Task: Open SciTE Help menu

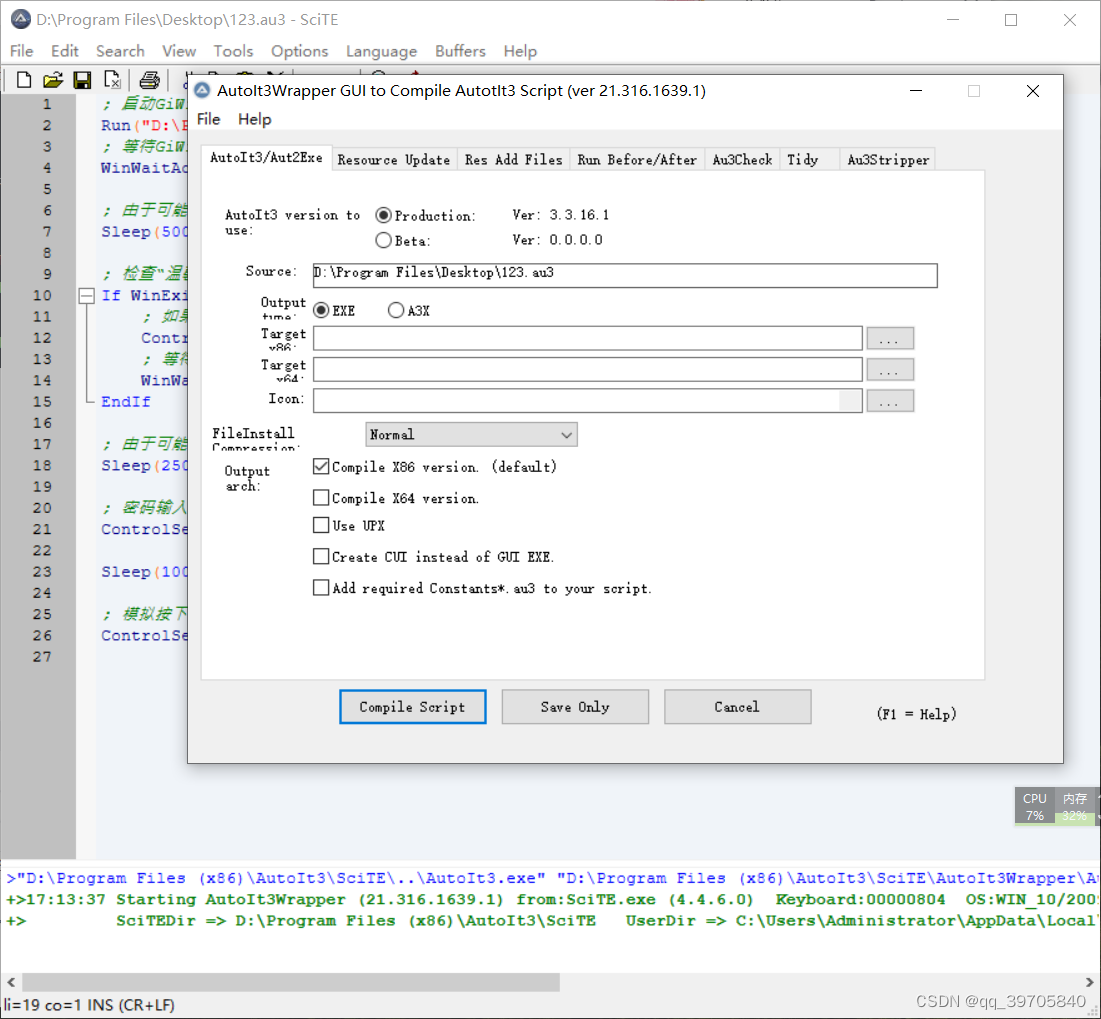Action: pyautogui.click(x=520, y=51)
